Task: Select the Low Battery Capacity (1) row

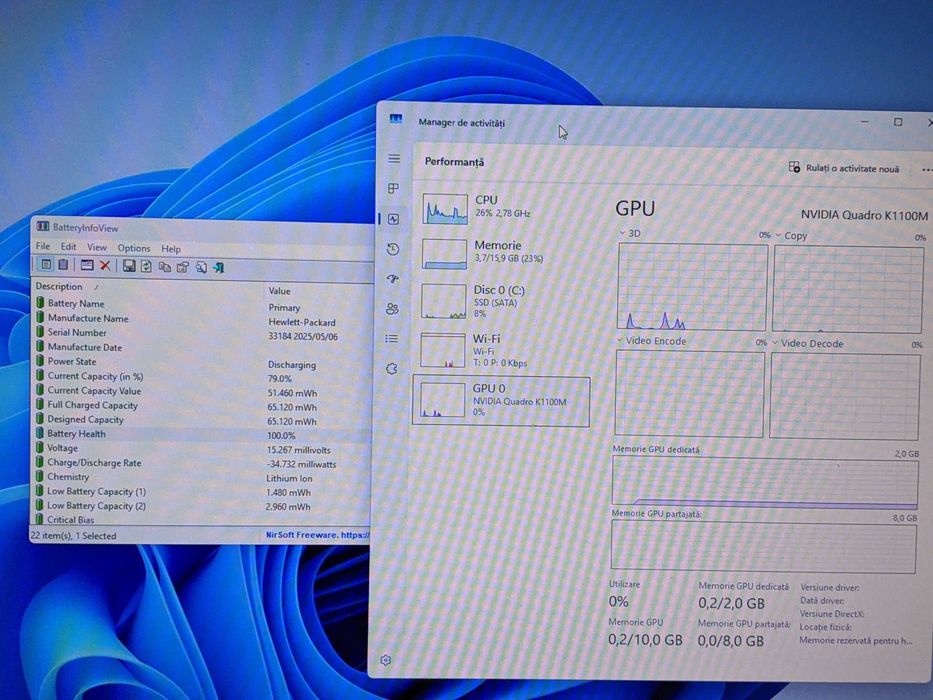Action: [x=202, y=492]
